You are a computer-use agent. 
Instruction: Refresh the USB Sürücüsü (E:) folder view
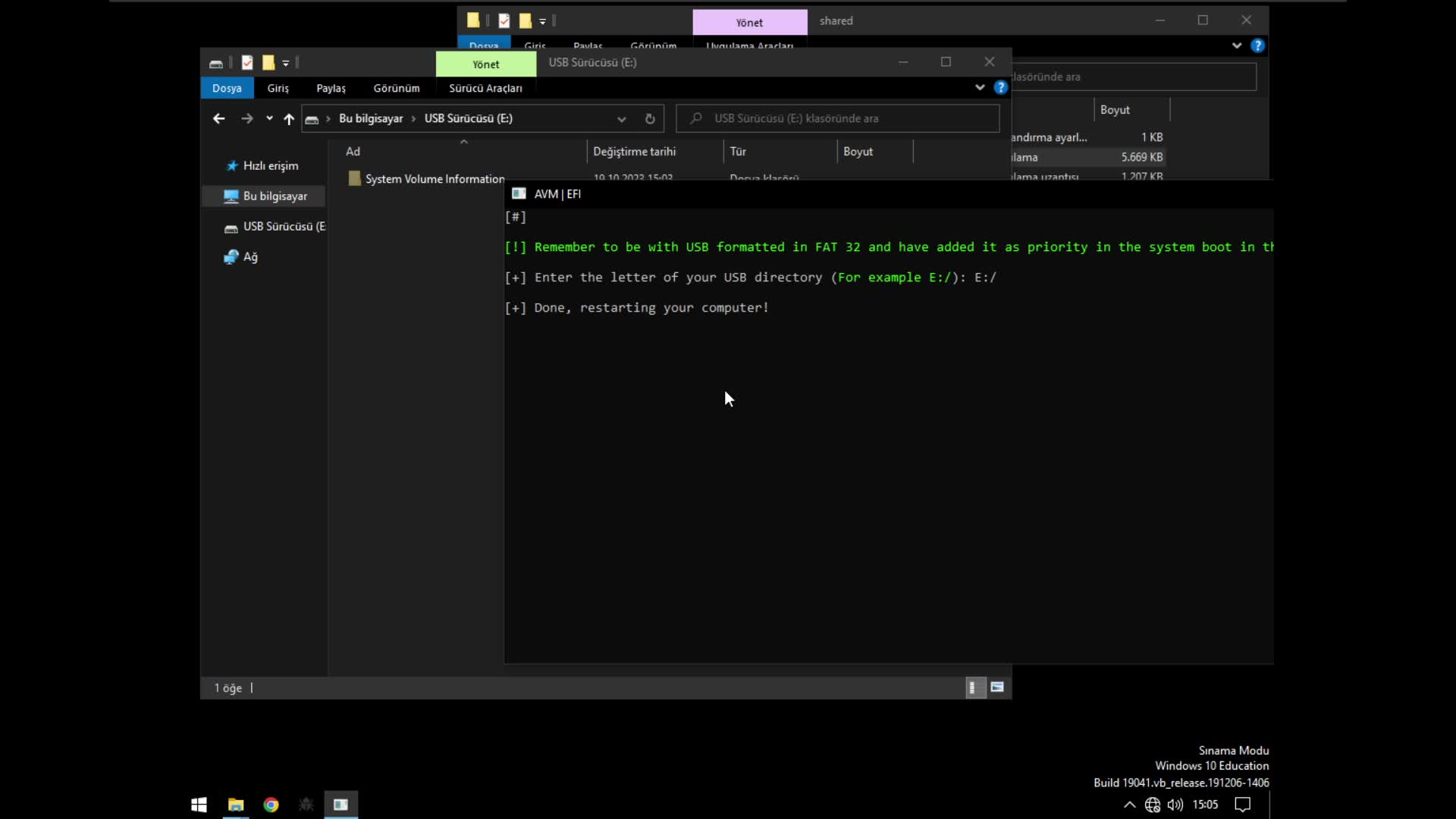650,118
